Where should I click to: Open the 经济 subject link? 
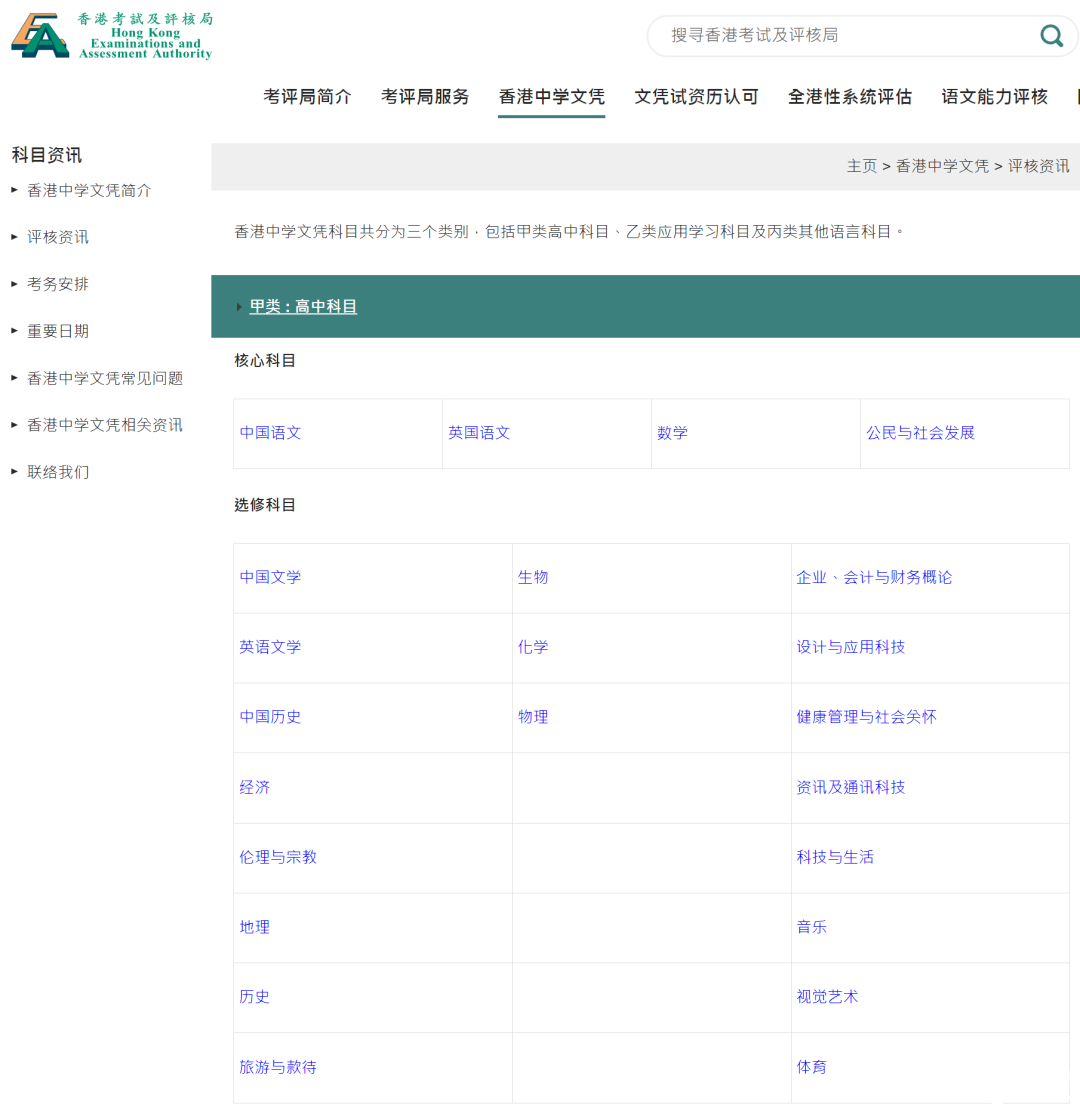pos(255,787)
